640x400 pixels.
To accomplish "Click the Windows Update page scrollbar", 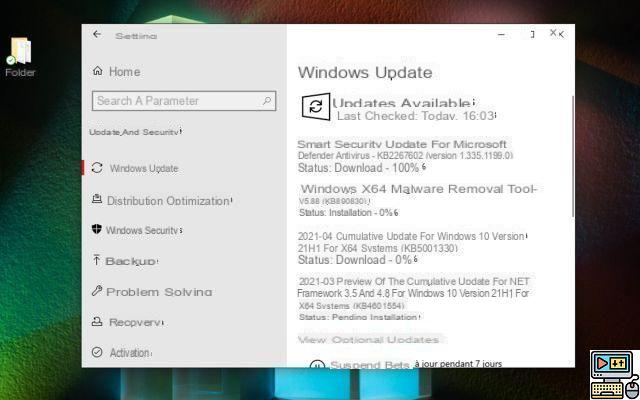I will (573, 157).
